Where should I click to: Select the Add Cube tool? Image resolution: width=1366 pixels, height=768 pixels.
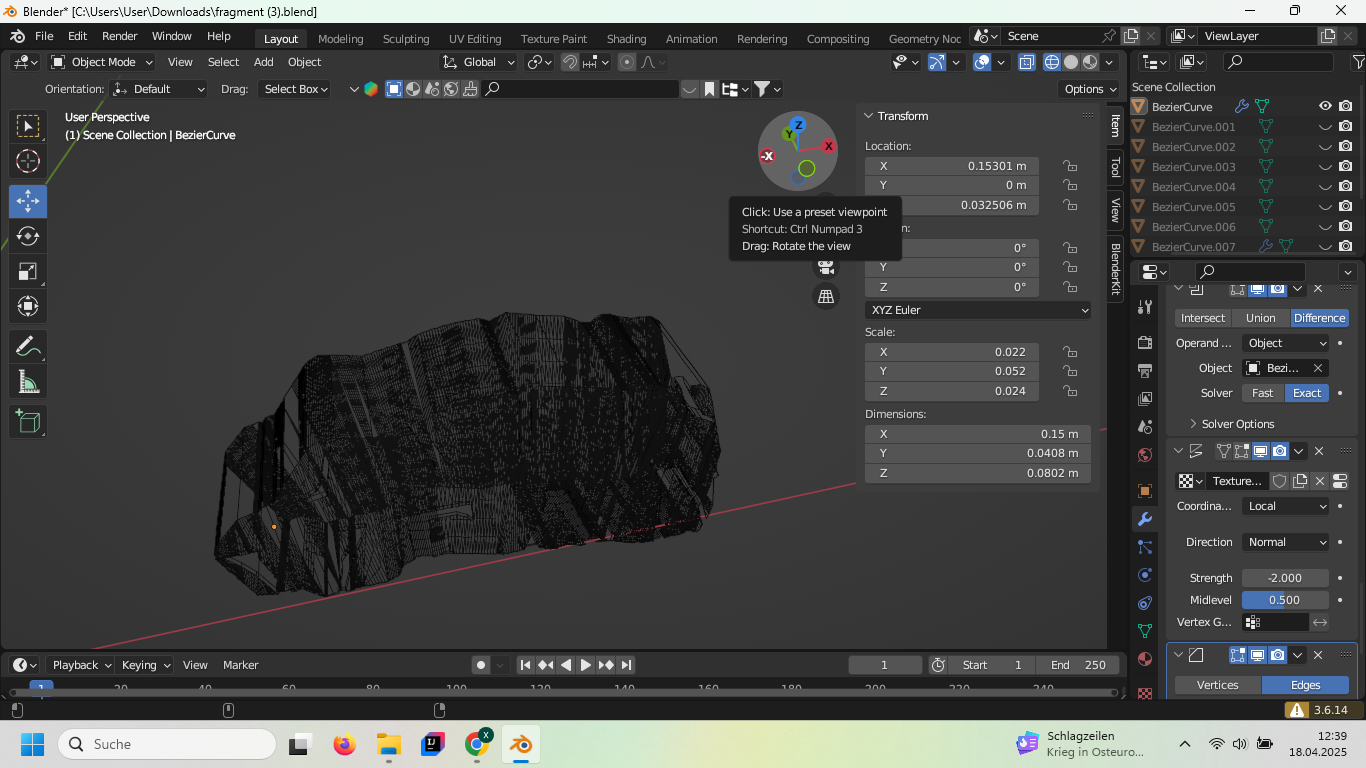28,421
